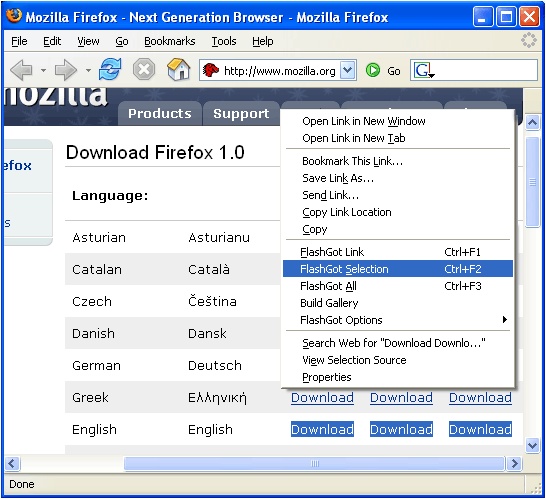
Task: Open the Bookmarks menu
Action: (170, 41)
